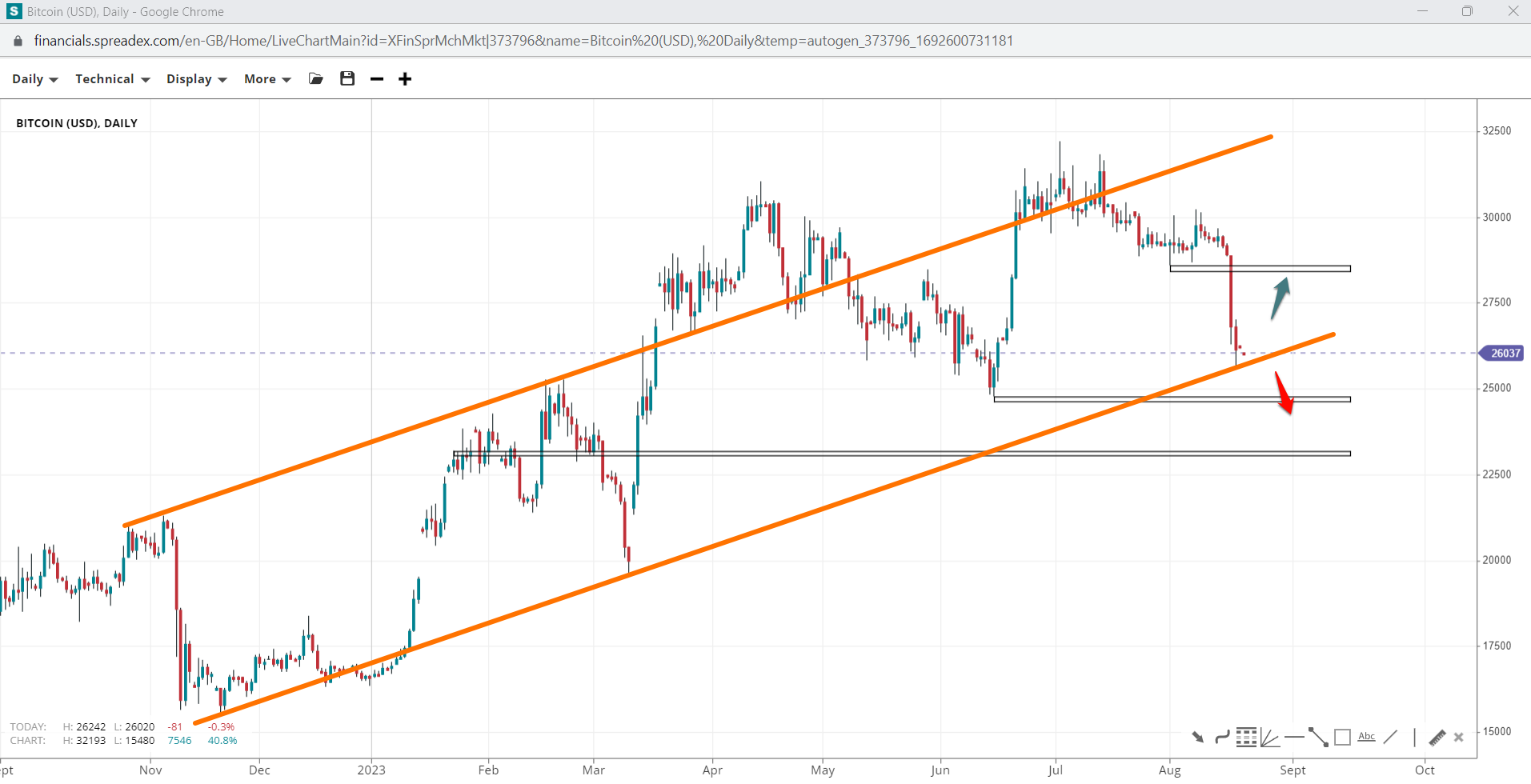This screenshot has height=784, width=1531.
Task: Open the saved chart folder icon
Action: (x=316, y=78)
